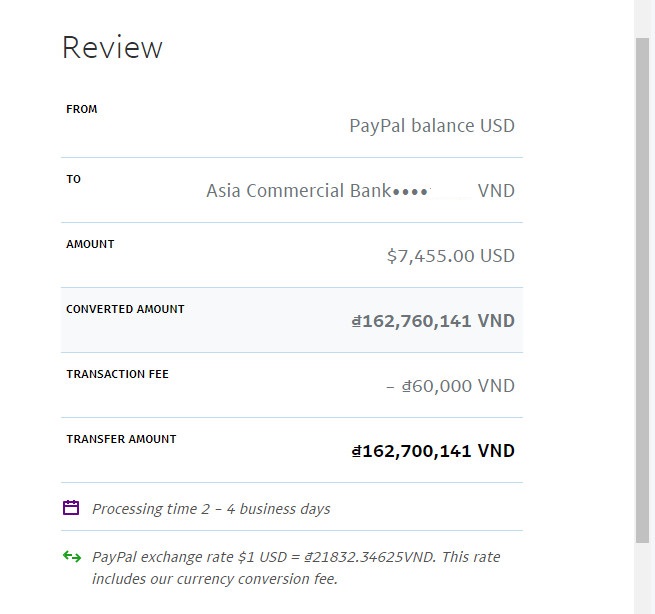This screenshot has width=655, height=614.
Task: Click the purple calendar icon
Action: pos(71,508)
